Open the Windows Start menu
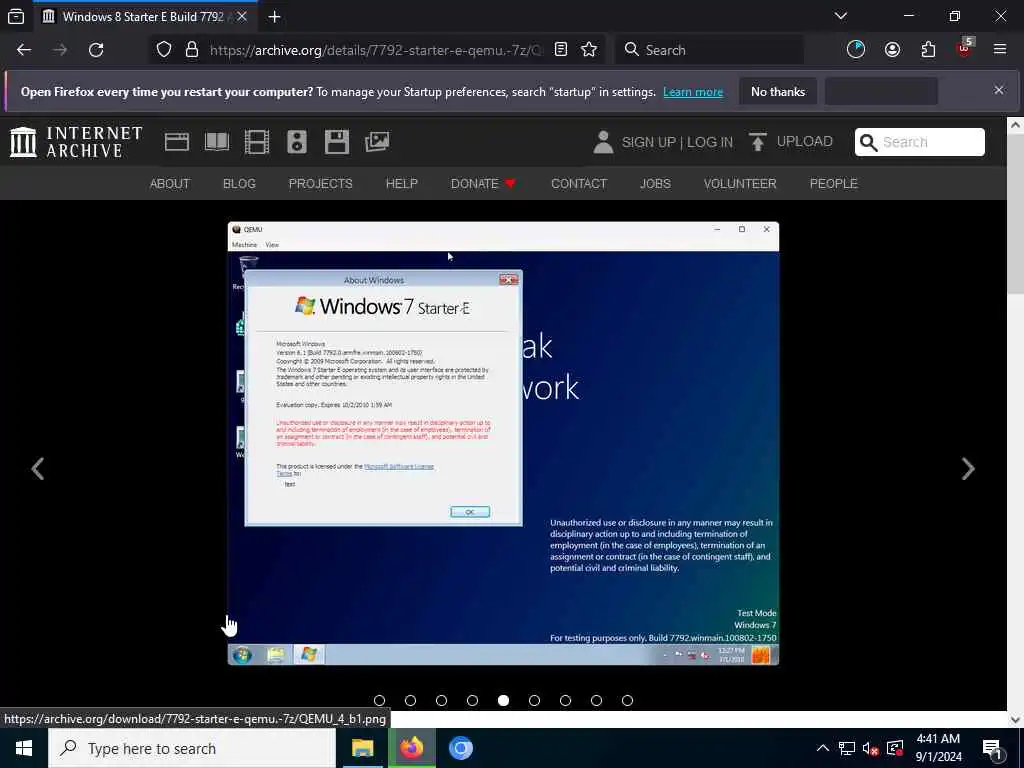 point(24,748)
